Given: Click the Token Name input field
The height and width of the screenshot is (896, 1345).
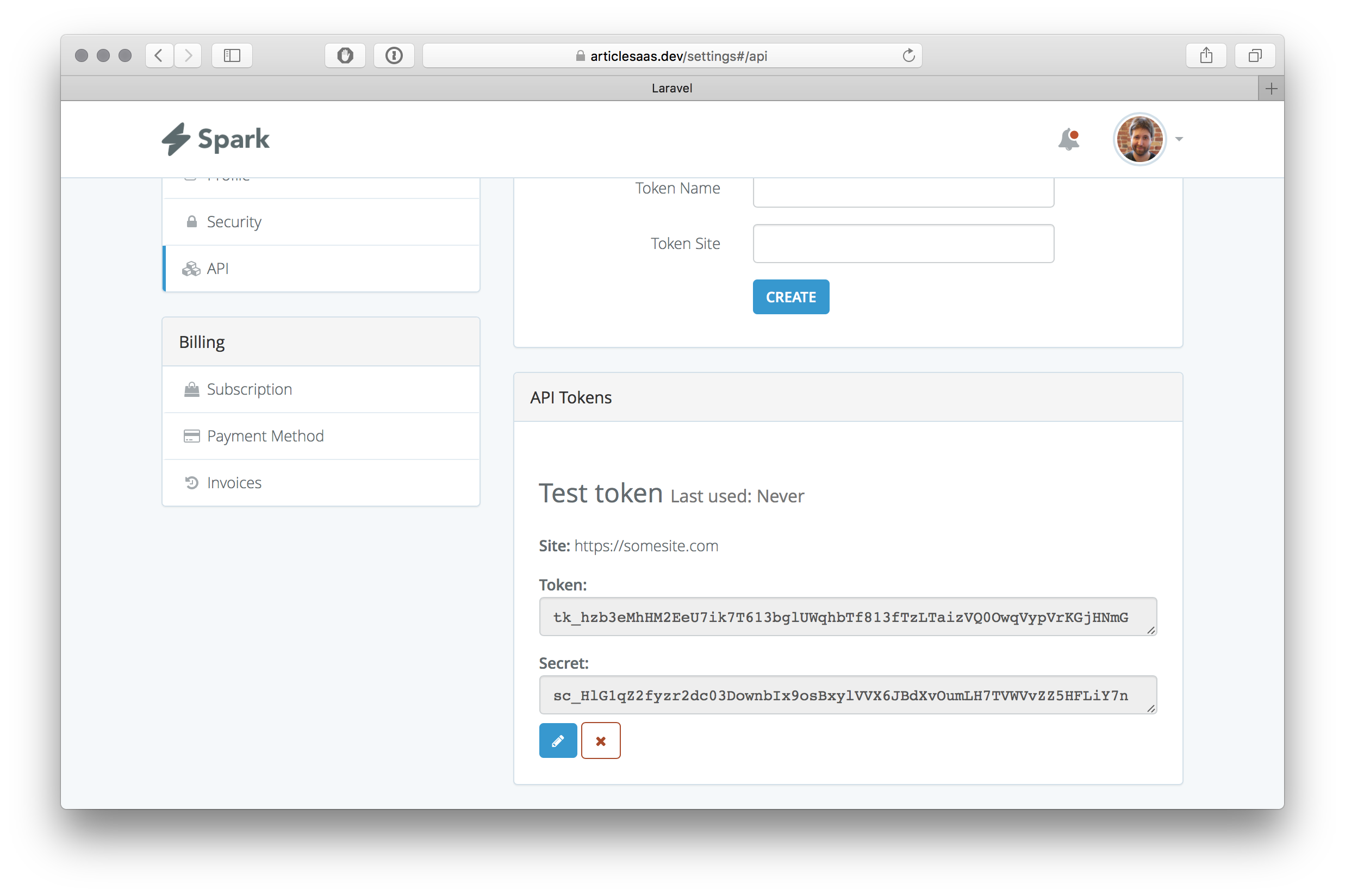Looking at the screenshot, I should click(x=903, y=191).
